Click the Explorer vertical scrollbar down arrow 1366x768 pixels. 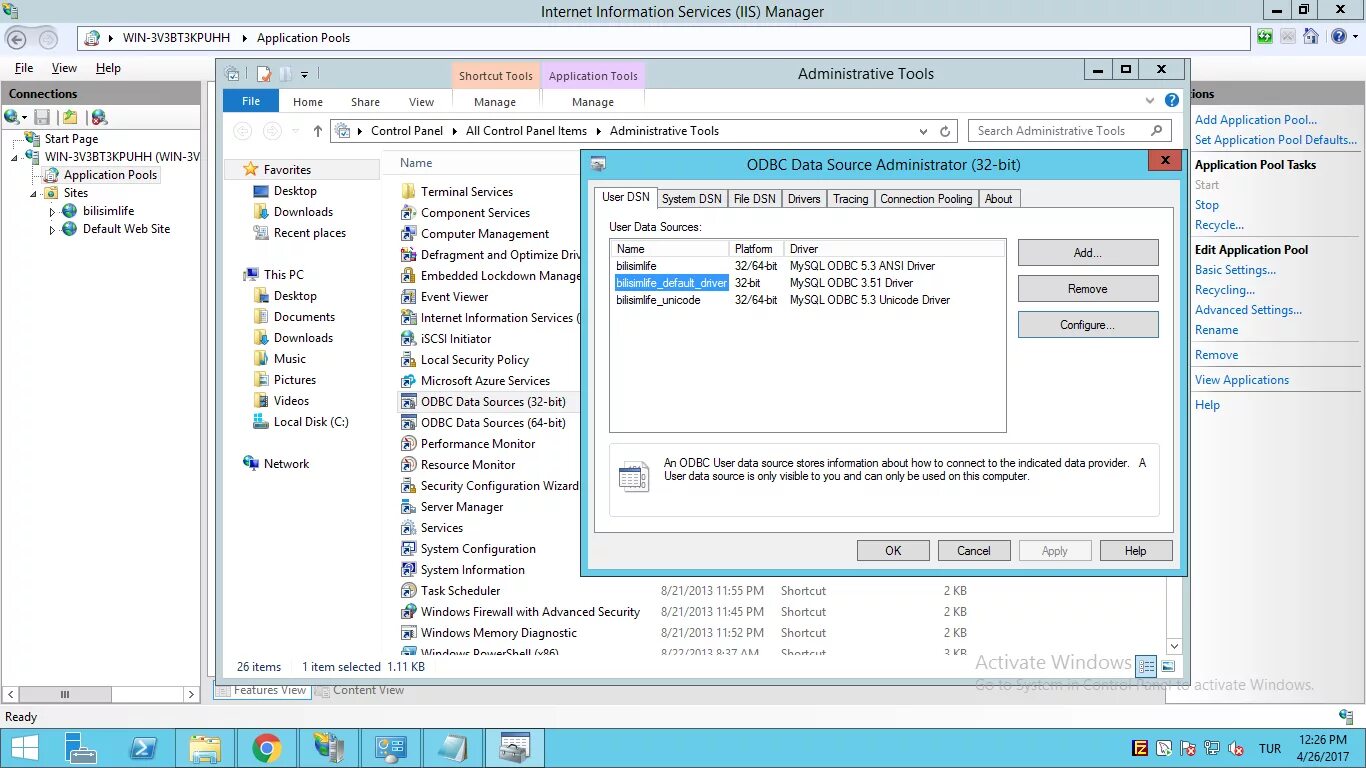(x=1175, y=647)
